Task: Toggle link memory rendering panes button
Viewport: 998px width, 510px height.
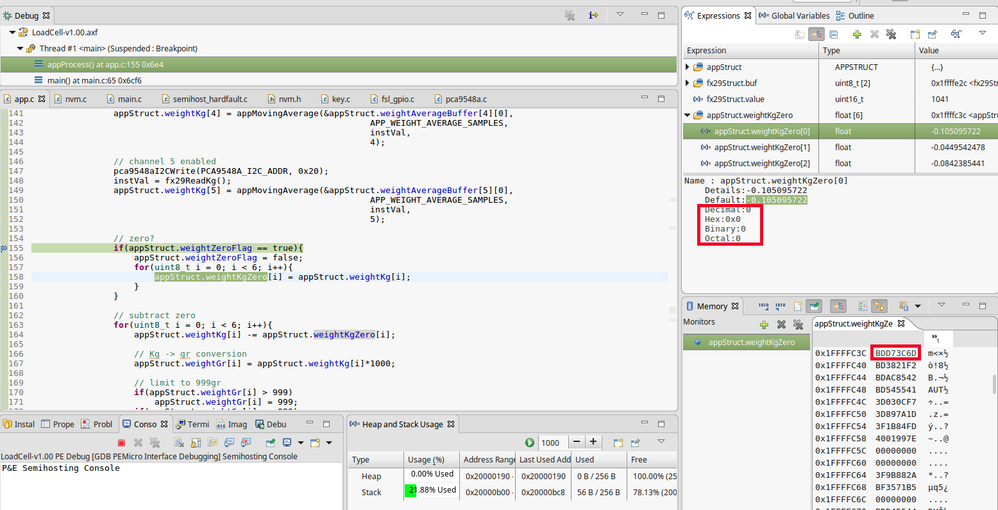Action: 879,306
